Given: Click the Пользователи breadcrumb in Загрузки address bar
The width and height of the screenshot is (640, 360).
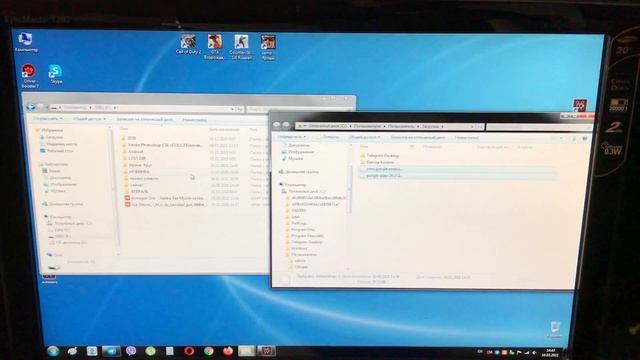Looking at the screenshot, I should pos(367,126).
